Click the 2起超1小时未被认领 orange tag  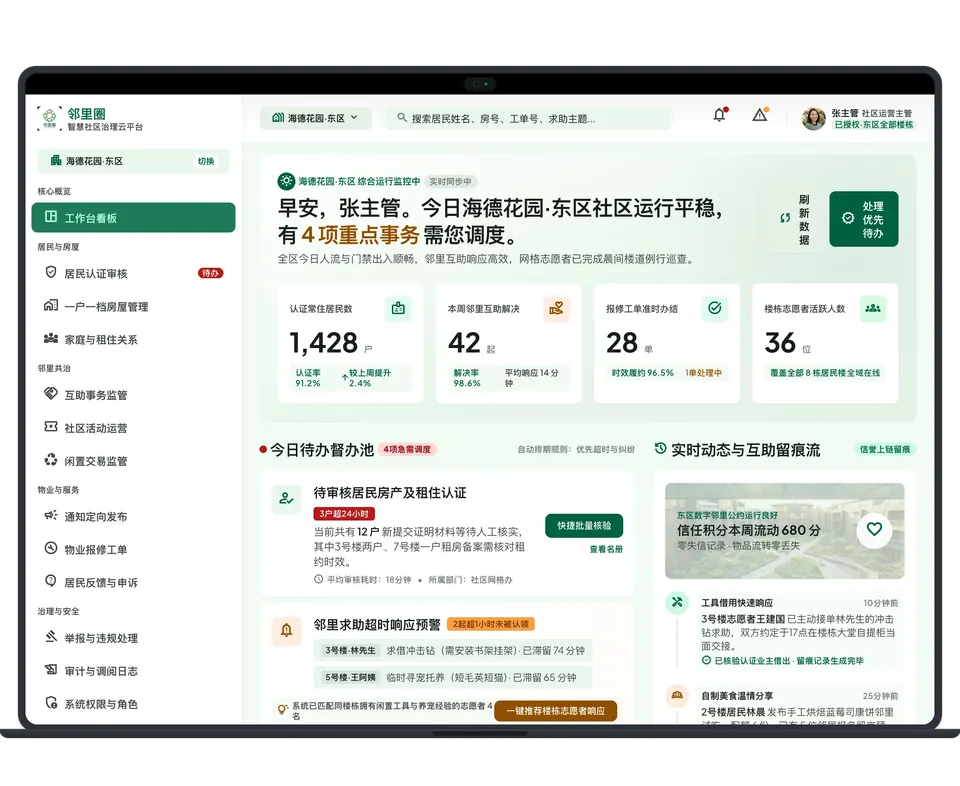tap(491, 624)
